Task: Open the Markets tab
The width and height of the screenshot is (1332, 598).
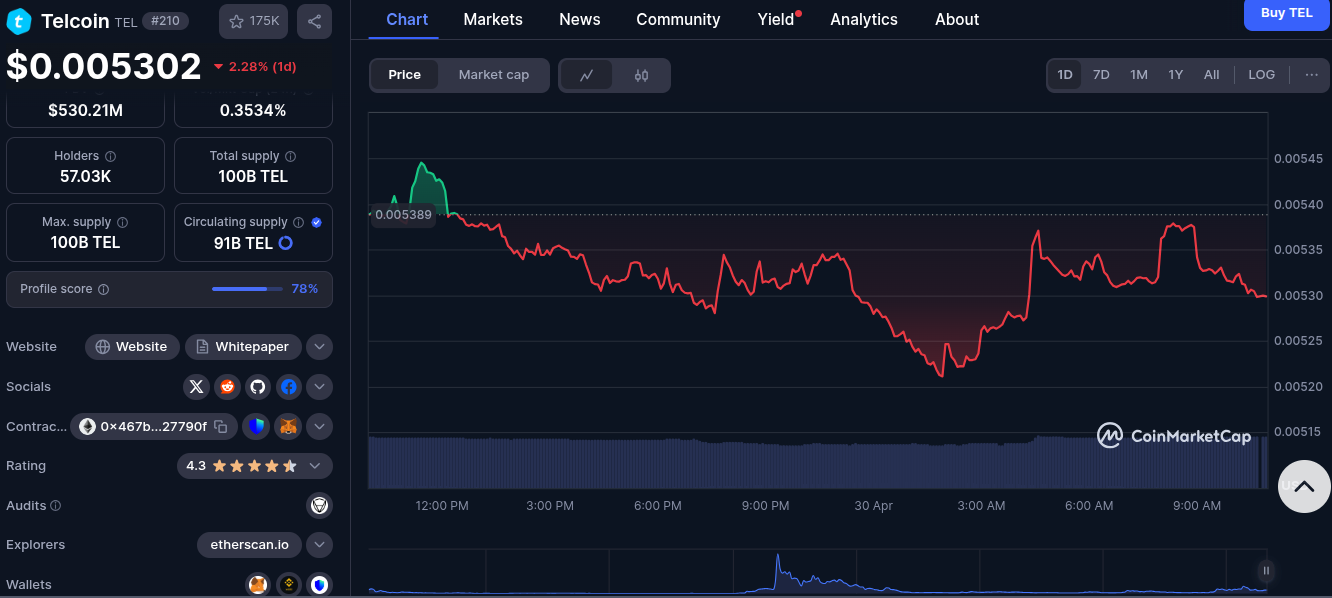Action: (493, 20)
